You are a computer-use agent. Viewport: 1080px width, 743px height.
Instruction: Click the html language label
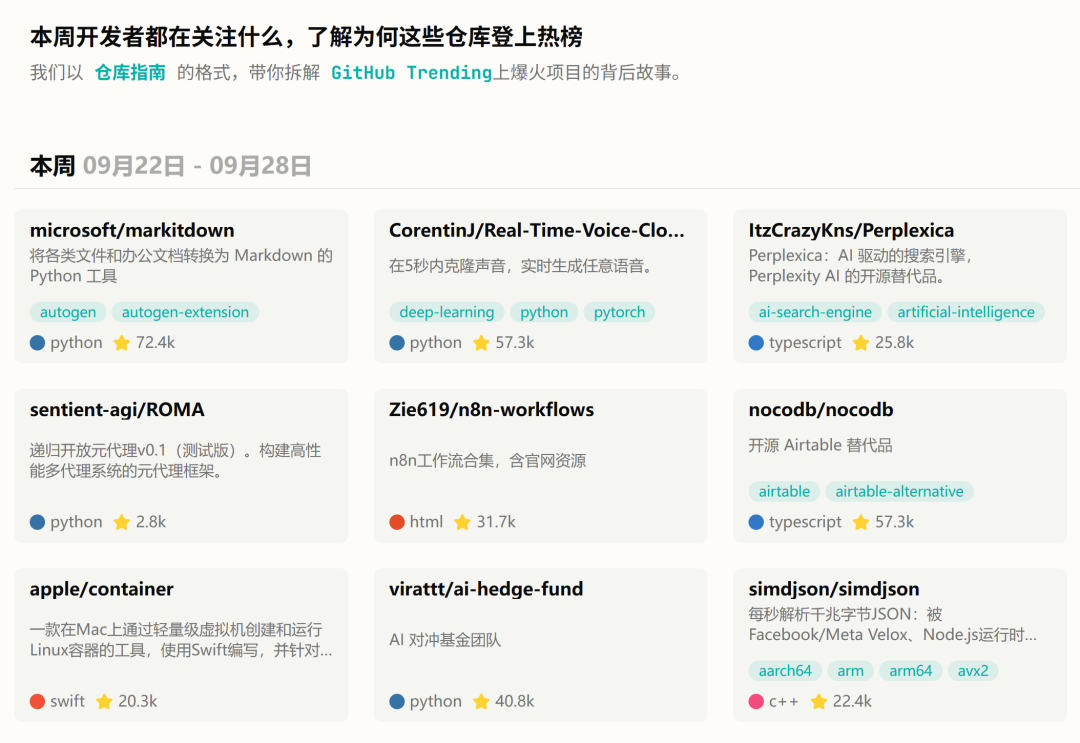tap(426, 522)
